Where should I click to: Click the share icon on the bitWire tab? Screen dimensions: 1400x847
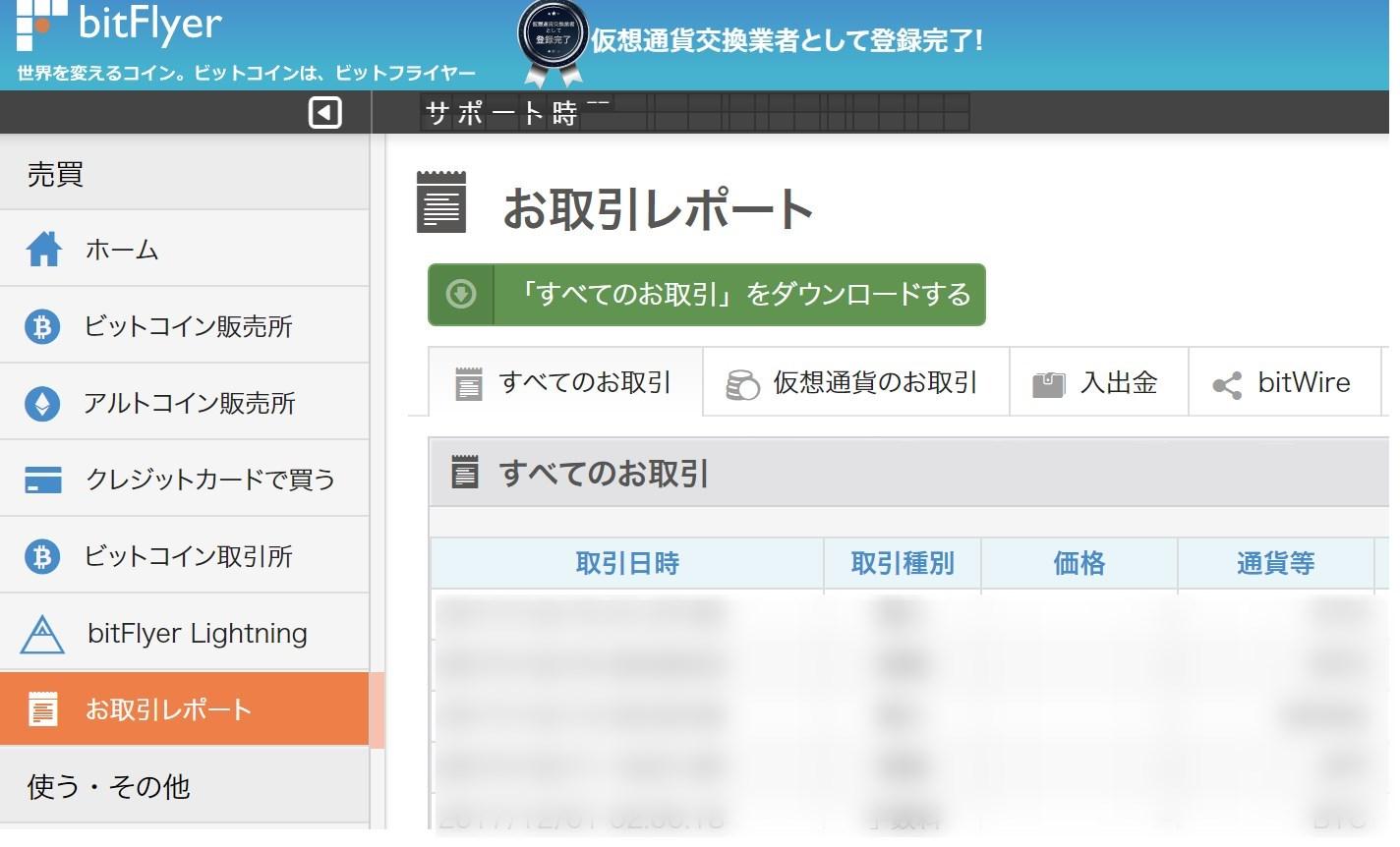(1227, 385)
